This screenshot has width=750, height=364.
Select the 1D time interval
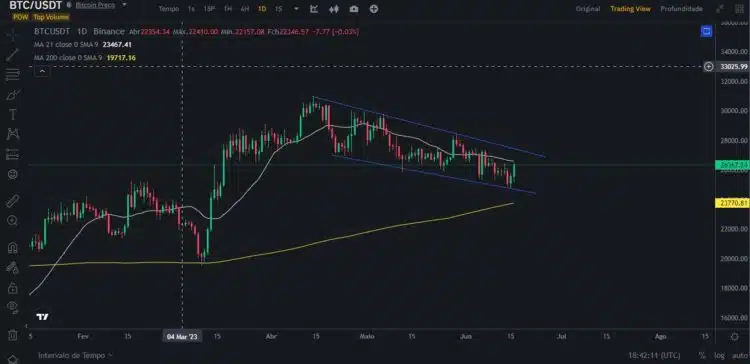(x=262, y=9)
